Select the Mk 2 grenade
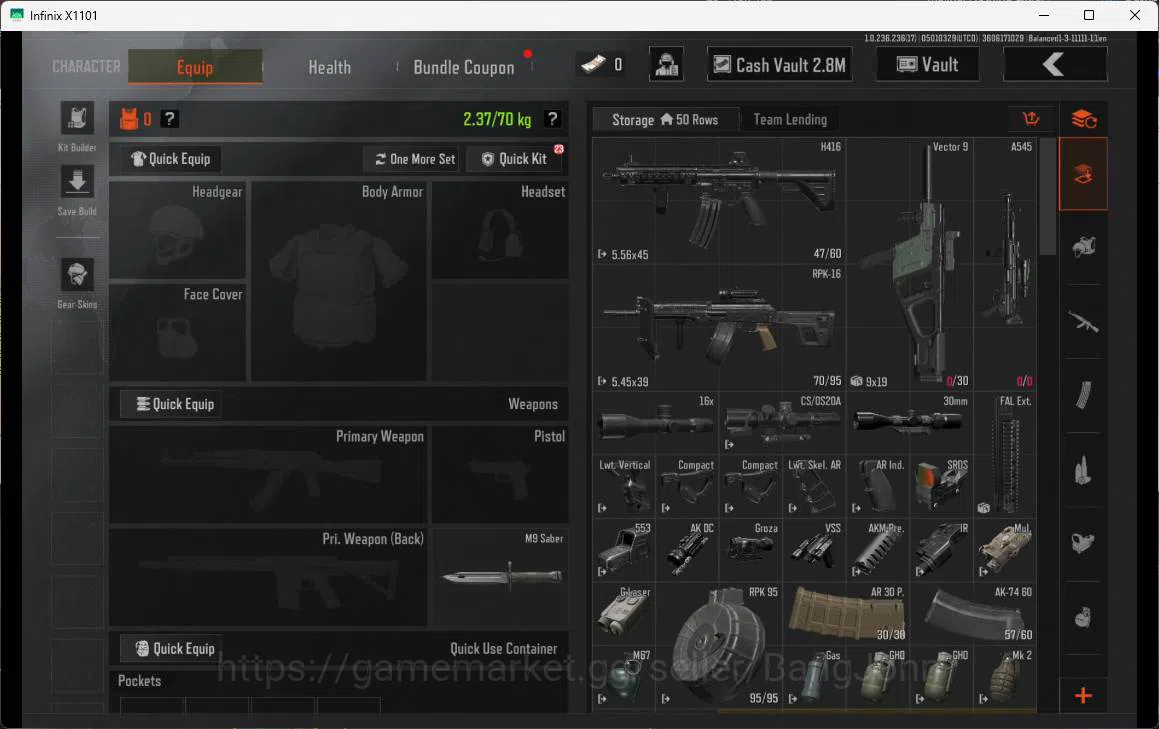Image resolution: width=1159 pixels, height=729 pixels. pos(1005,678)
